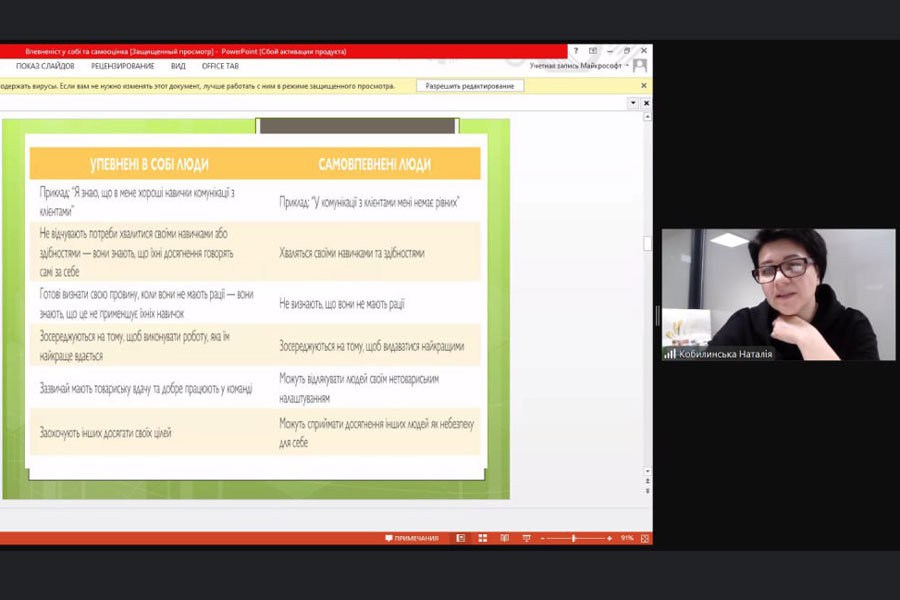
Task: Close the Office Tab document tab
Action: [x=646, y=103]
